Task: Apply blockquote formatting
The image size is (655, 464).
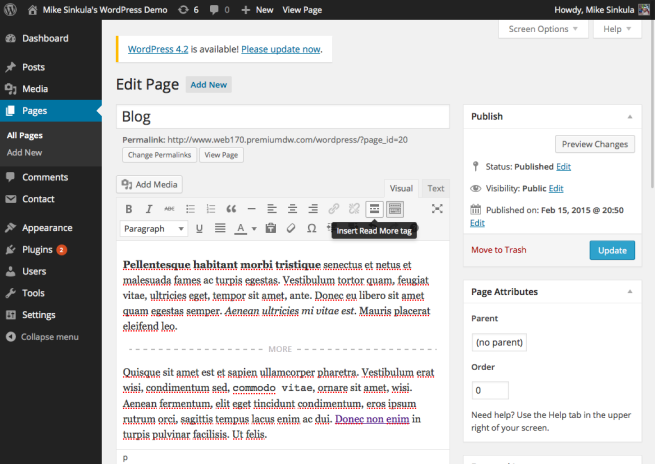Action: pos(231,209)
